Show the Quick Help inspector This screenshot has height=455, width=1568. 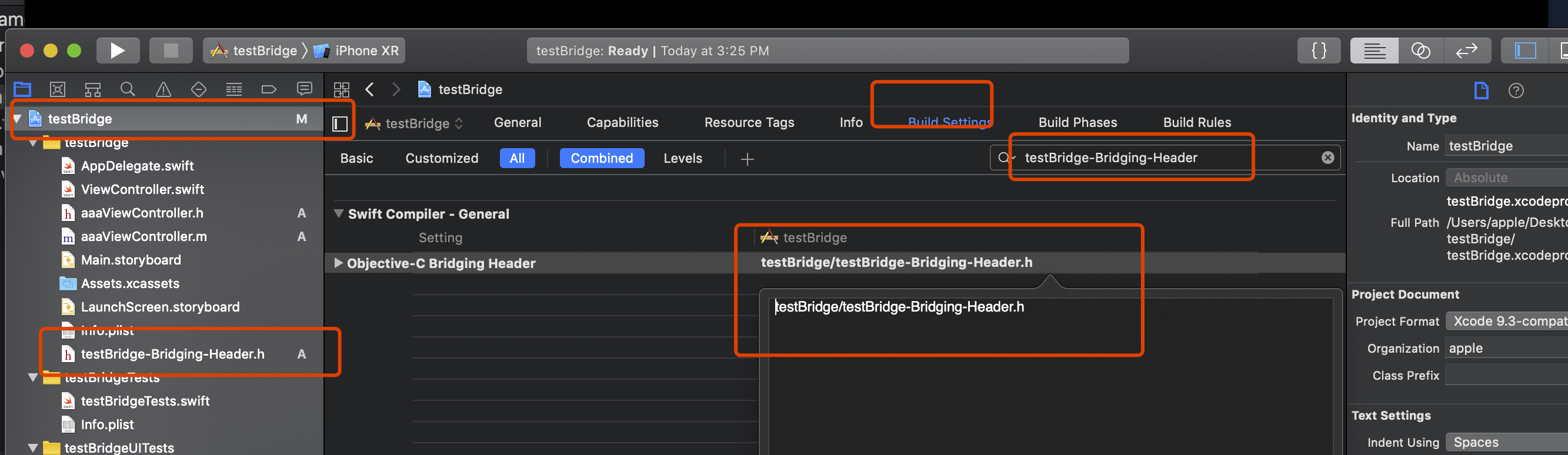tap(1516, 91)
